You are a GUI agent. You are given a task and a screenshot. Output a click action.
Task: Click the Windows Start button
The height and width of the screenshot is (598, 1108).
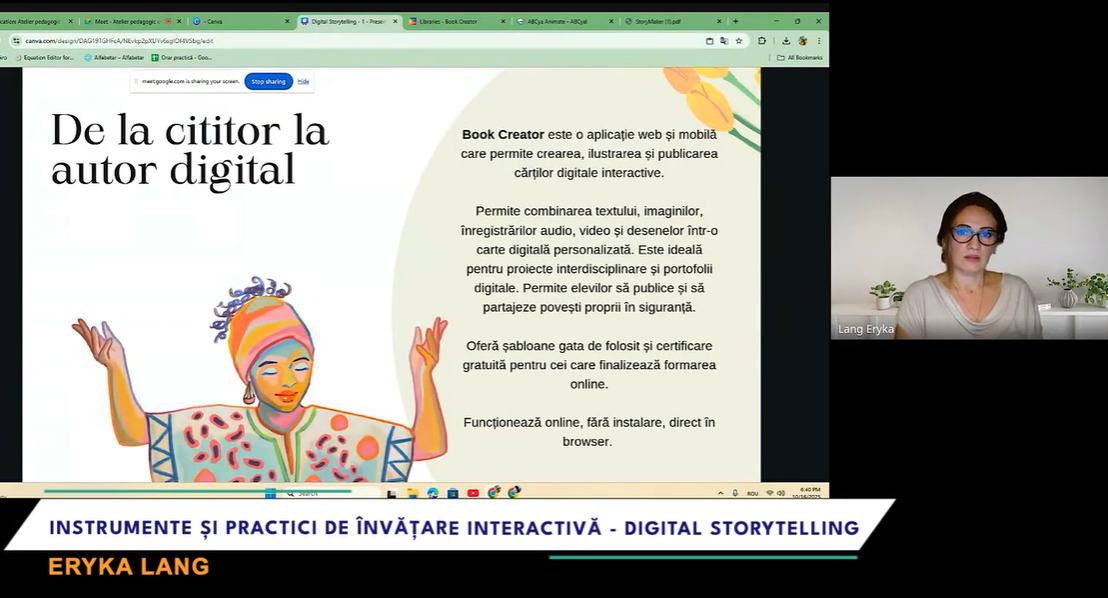pyautogui.click(x=271, y=493)
